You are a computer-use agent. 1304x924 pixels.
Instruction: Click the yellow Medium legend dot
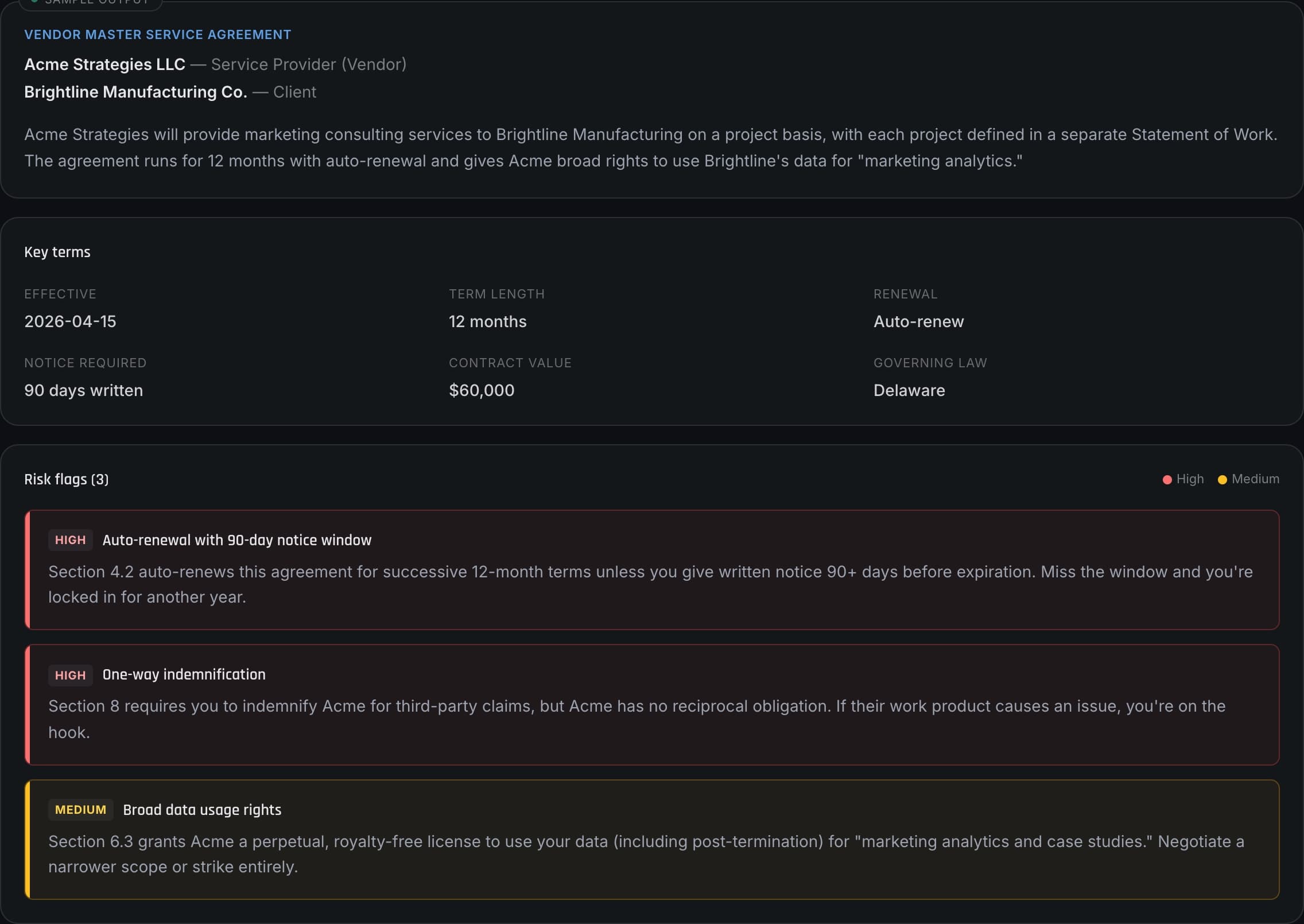tap(1222, 480)
